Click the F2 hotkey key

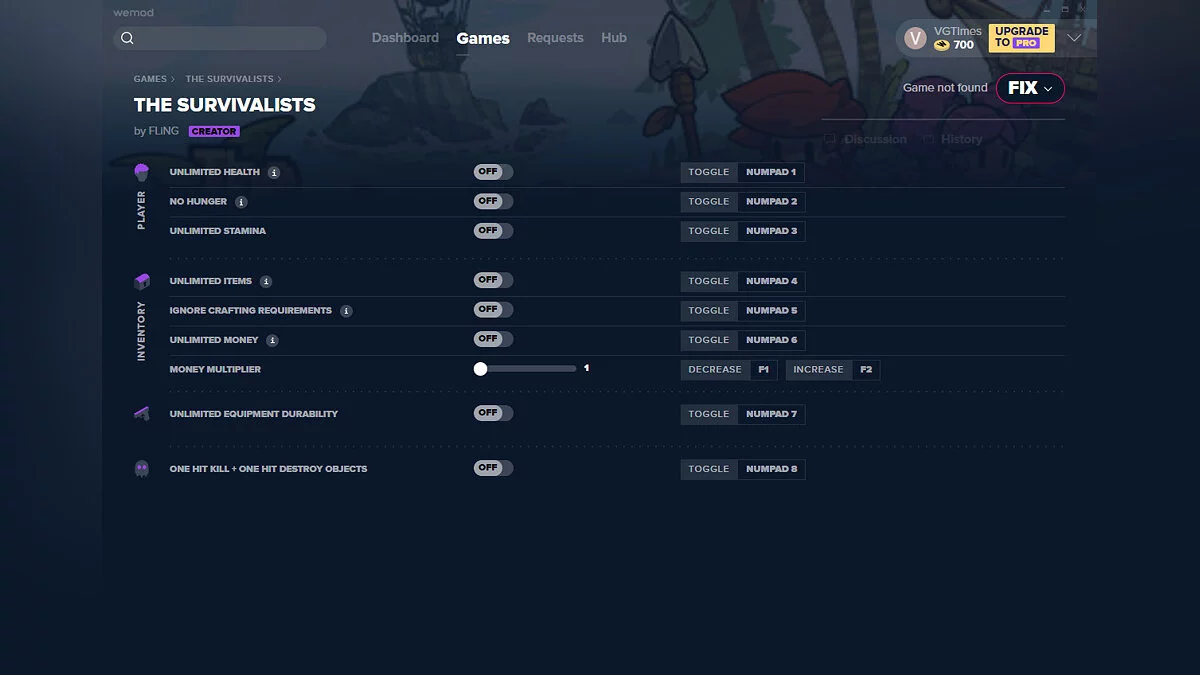coord(866,370)
